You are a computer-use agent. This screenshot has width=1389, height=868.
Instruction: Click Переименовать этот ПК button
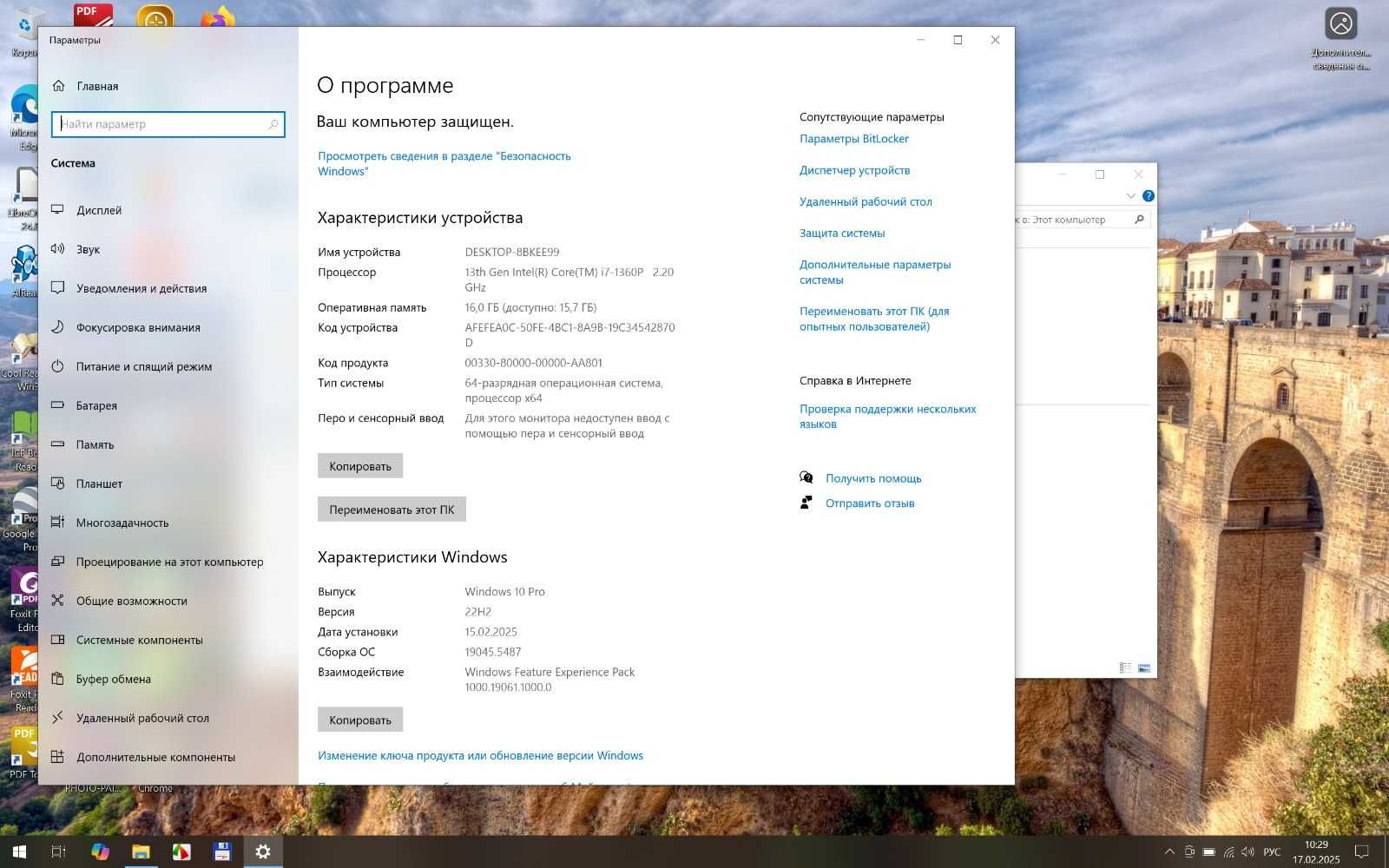click(392, 510)
